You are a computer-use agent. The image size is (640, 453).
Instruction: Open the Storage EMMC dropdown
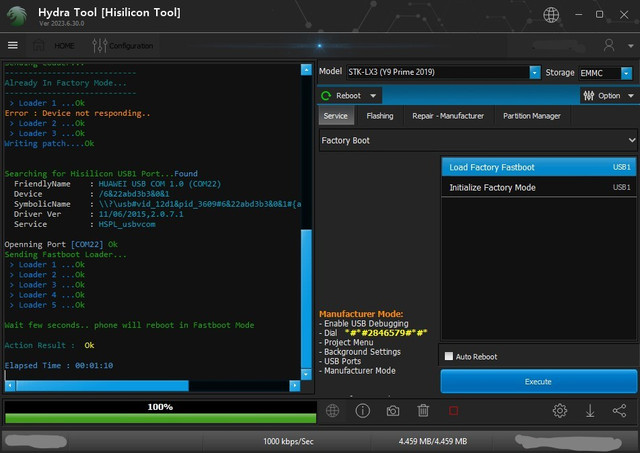click(626, 73)
